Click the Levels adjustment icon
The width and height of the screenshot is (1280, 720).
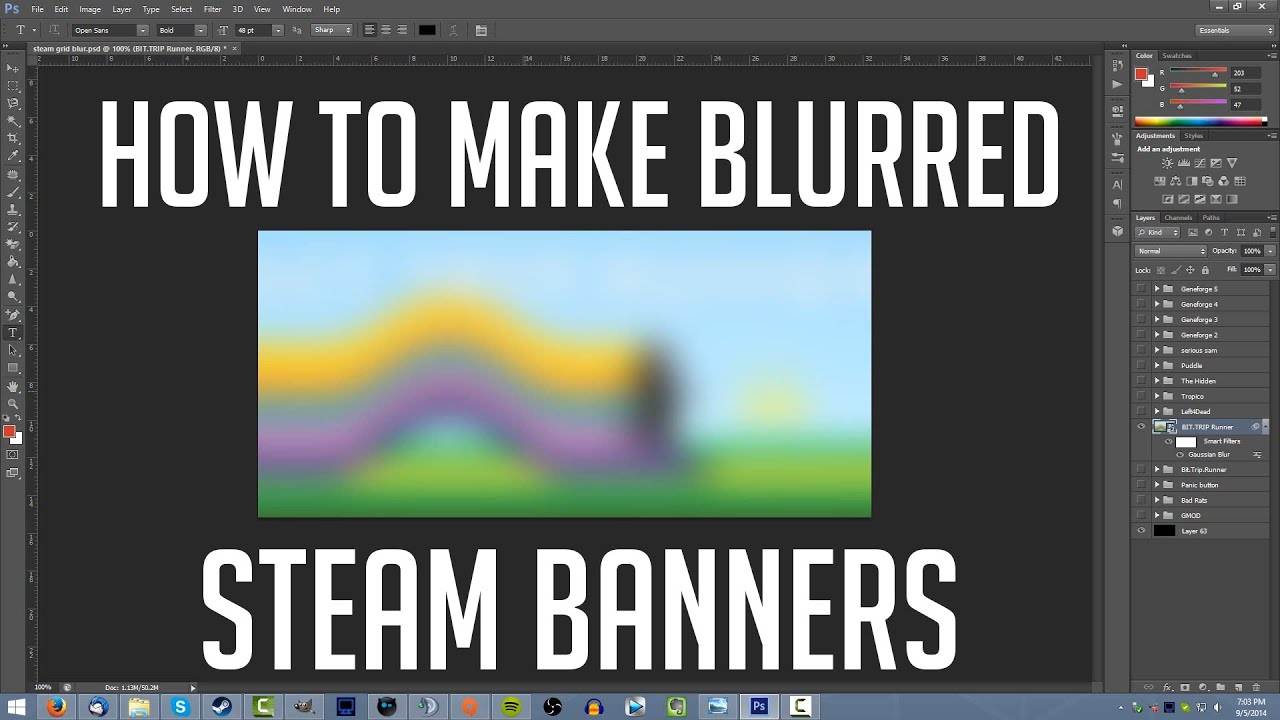tap(1184, 163)
